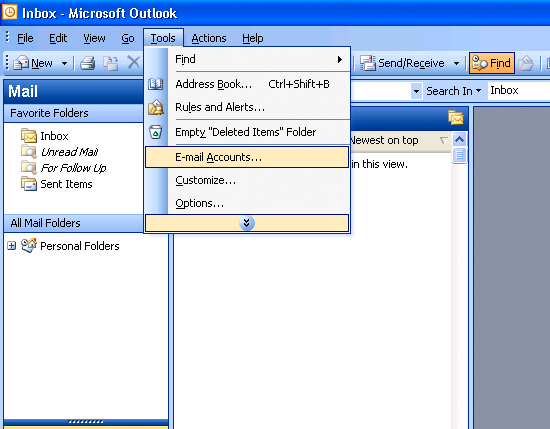Choose Rules and Alerts menu entry
Screen dimensions: 550x429
click(247, 107)
